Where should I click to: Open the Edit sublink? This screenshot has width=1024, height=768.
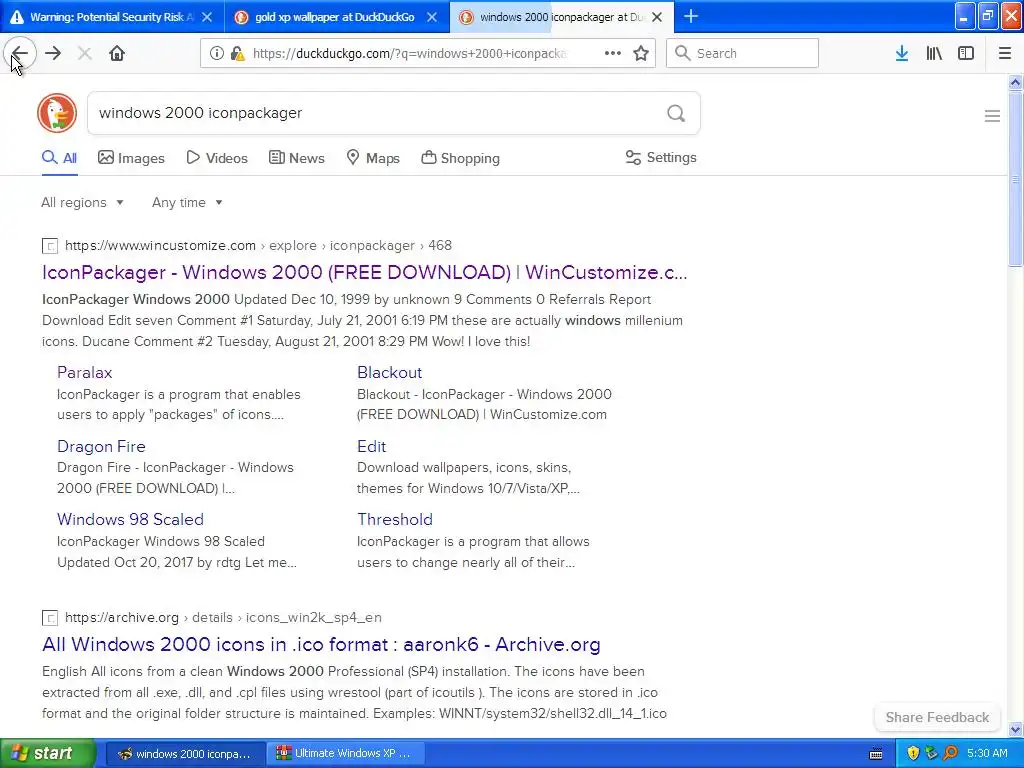click(371, 446)
